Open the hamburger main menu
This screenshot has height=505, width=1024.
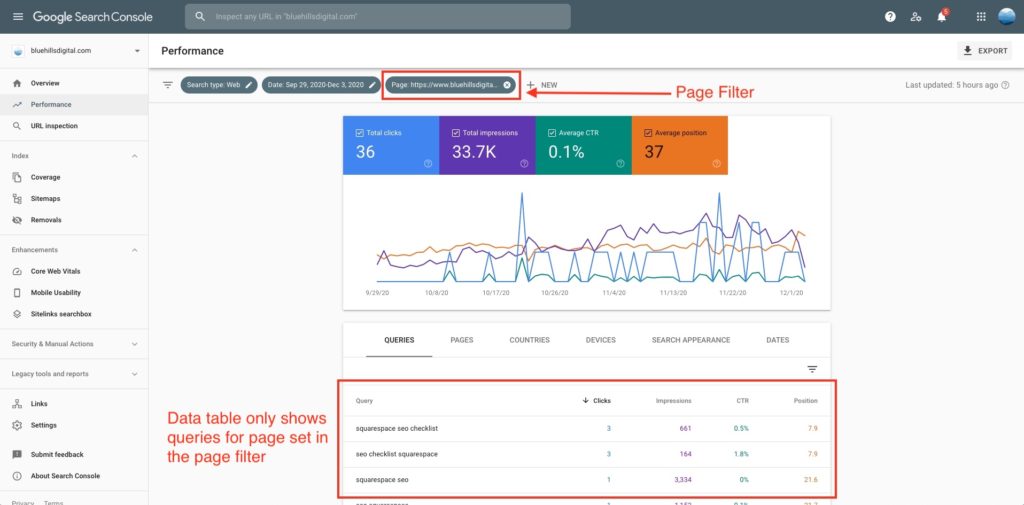pos(18,16)
